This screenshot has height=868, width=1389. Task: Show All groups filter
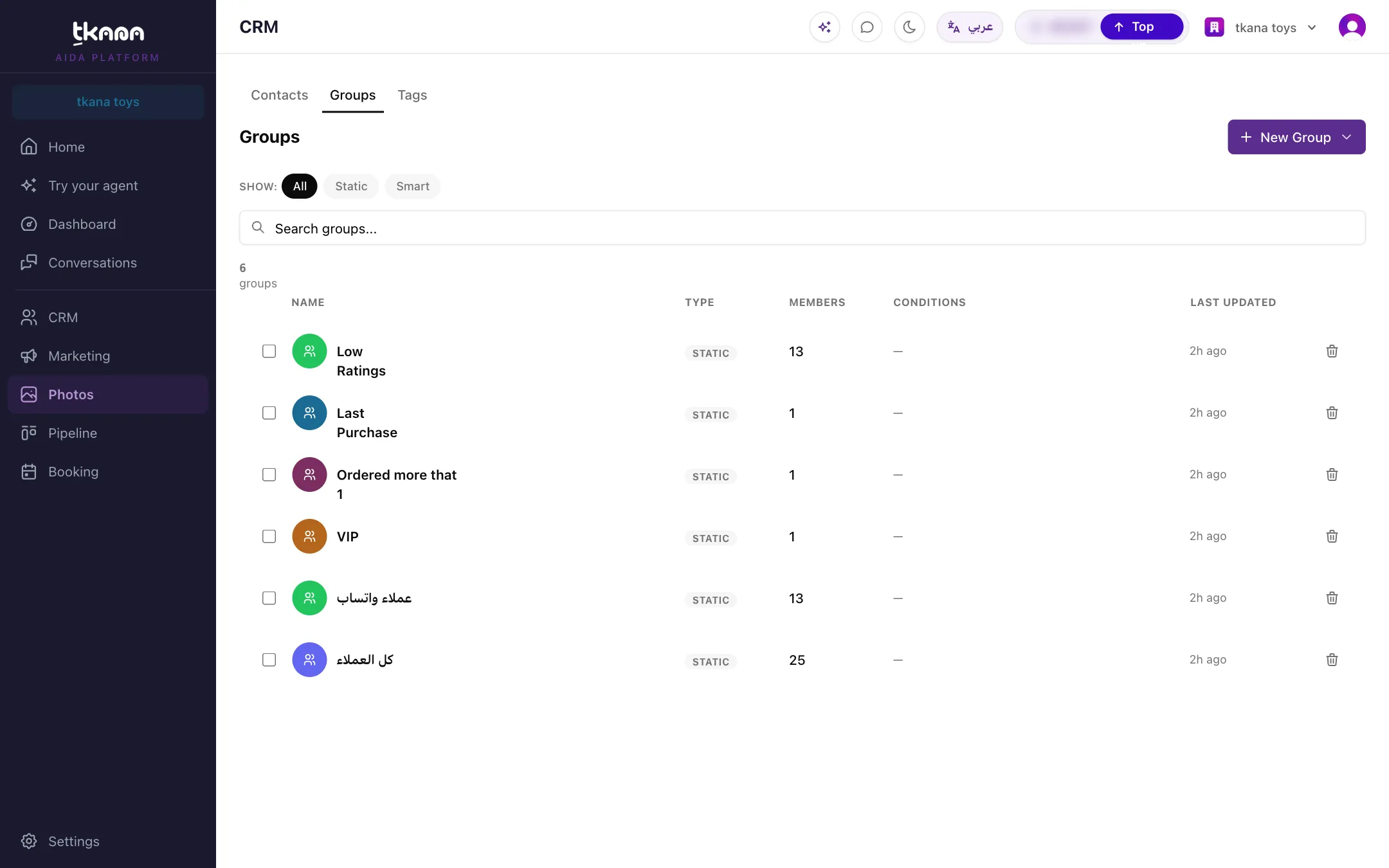pyautogui.click(x=300, y=186)
